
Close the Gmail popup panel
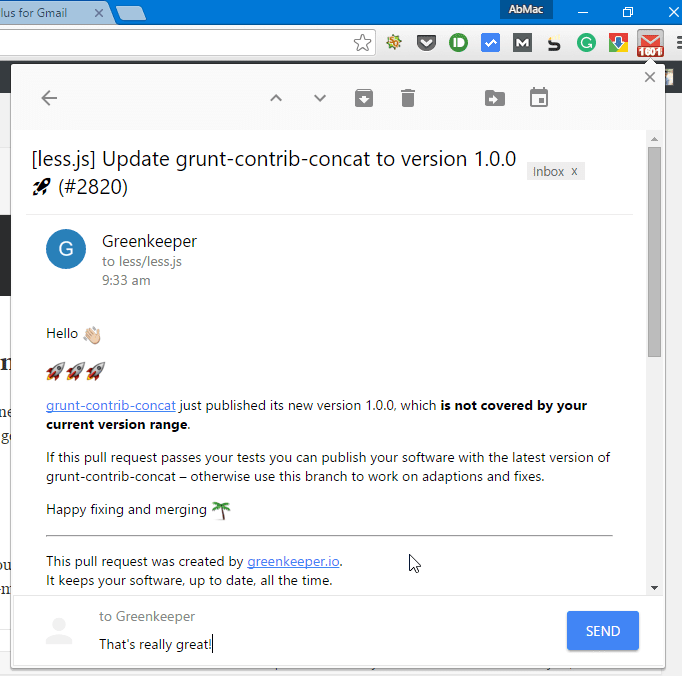pyautogui.click(x=649, y=77)
